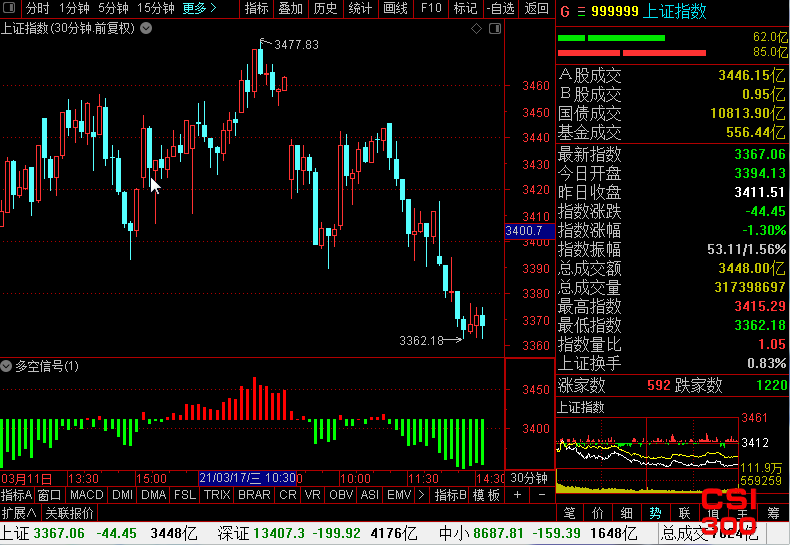Switch indicator to MACD
Image resolution: width=790 pixels, height=545 pixels.
coord(87,495)
